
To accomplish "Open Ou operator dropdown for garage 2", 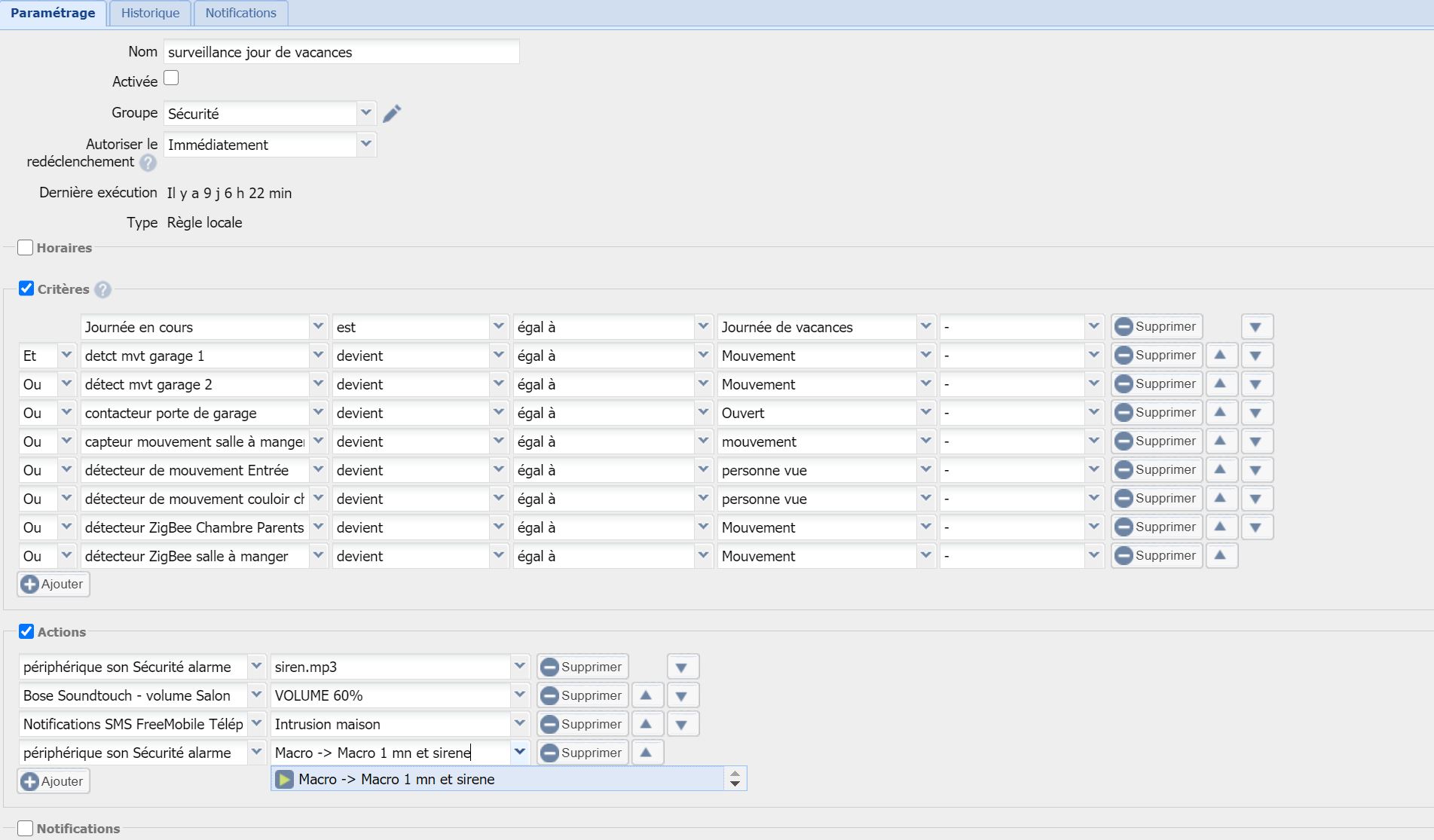I will click(x=66, y=384).
